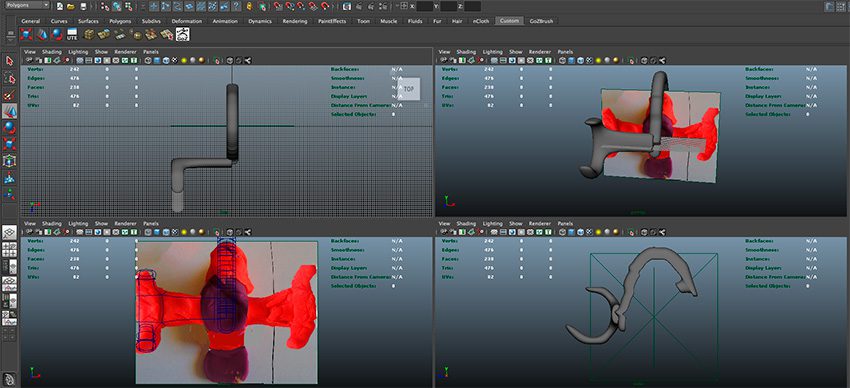
Task: Select the four view layout button
Action: point(9,249)
